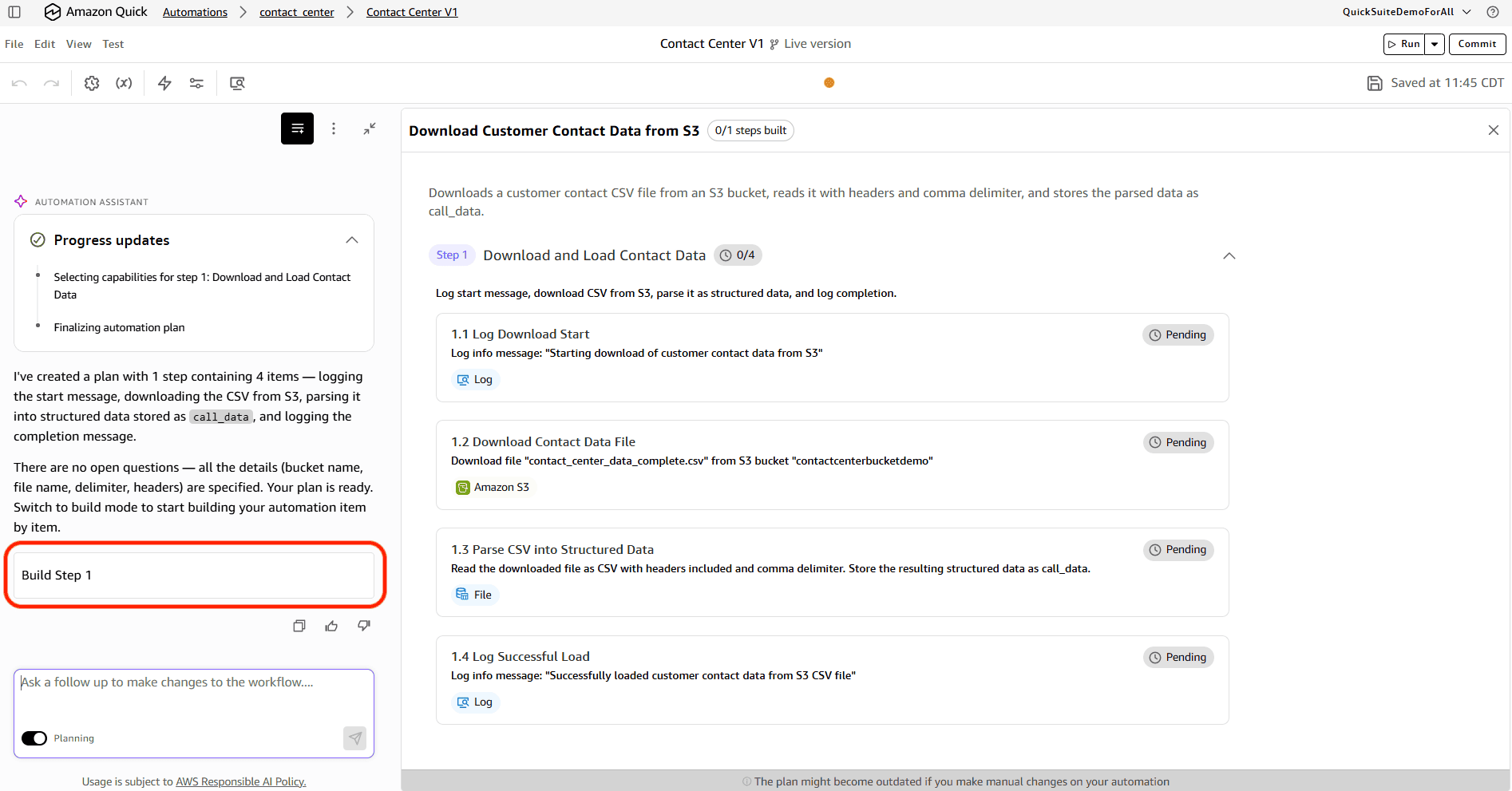Open the assistant three-dot options menu
This screenshot has height=791, width=1512.
(x=334, y=129)
